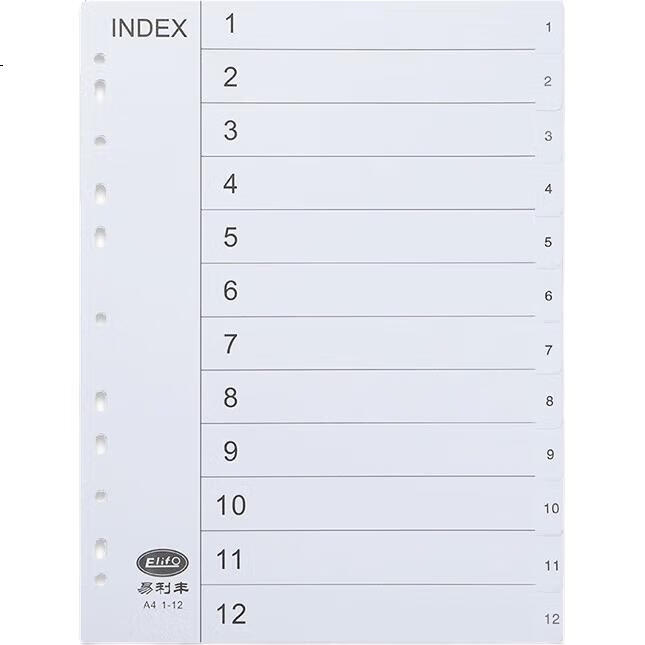The height and width of the screenshot is (645, 645).
Task: Click the large number 12 index row
Action: pos(368,614)
